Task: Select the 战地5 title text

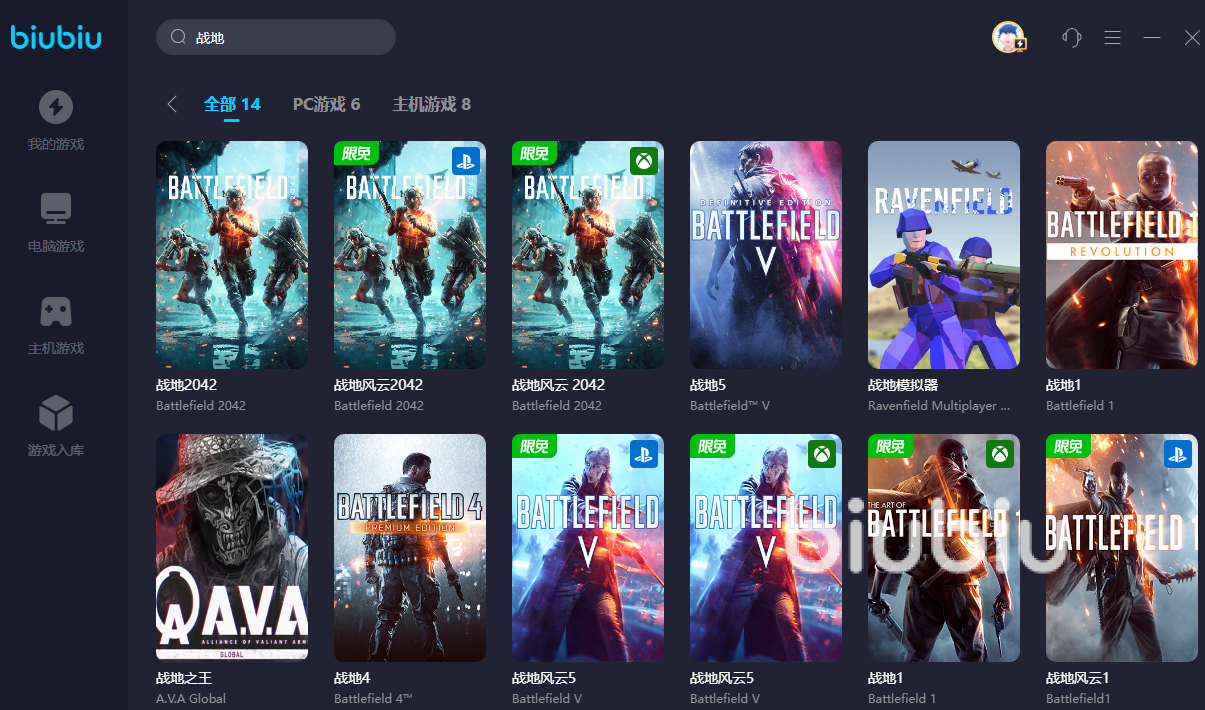Action: pyautogui.click(x=708, y=385)
